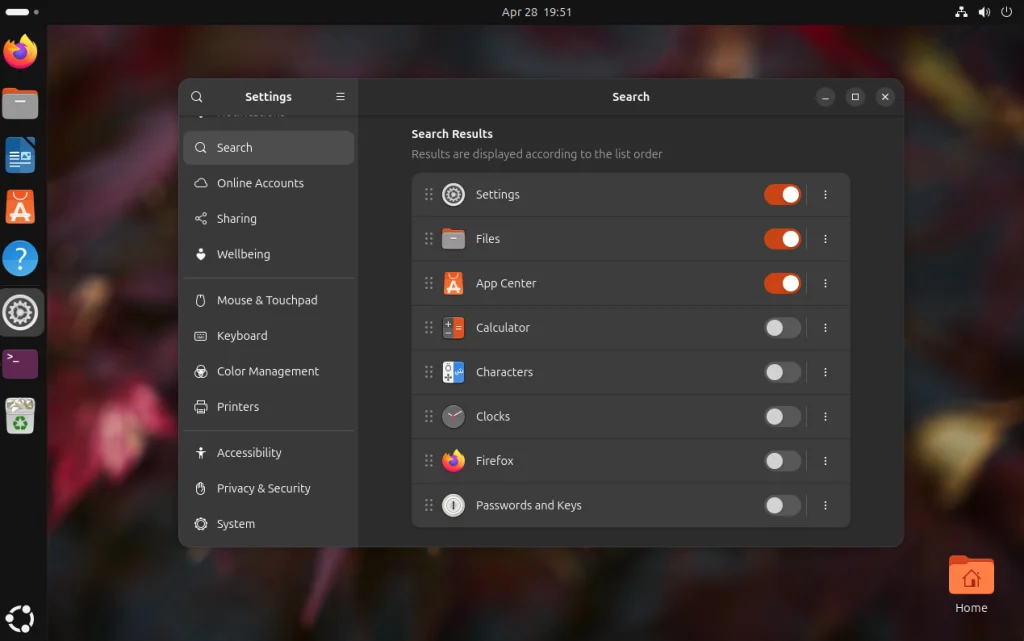This screenshot has width=1024, height=641.
Task: Grab the drag handle of App Center row
Action: coord(428,283)
